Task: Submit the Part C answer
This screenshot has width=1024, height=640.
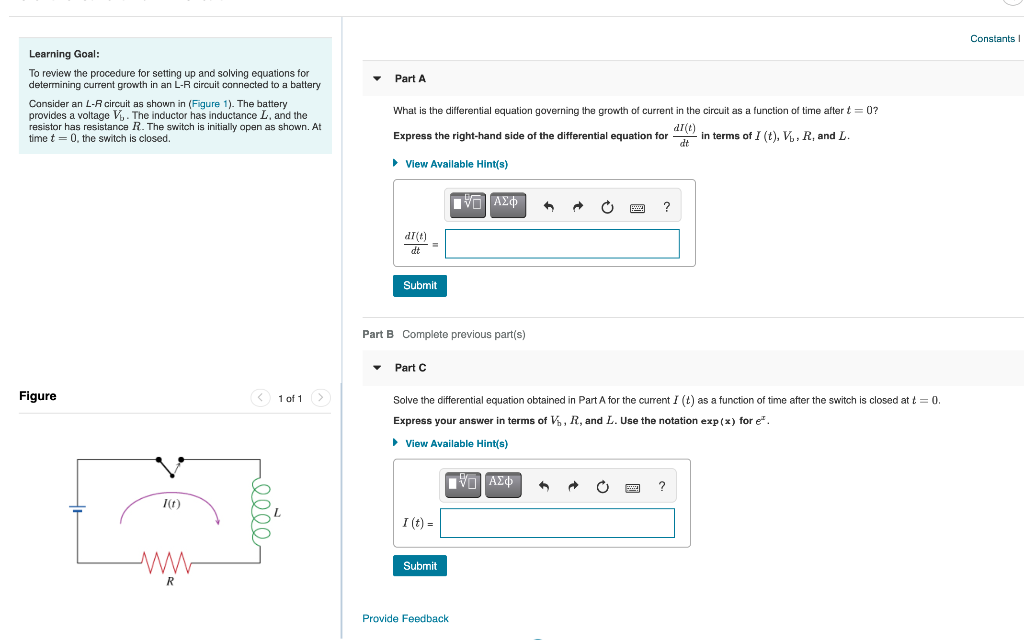Action: click(419, 565)
